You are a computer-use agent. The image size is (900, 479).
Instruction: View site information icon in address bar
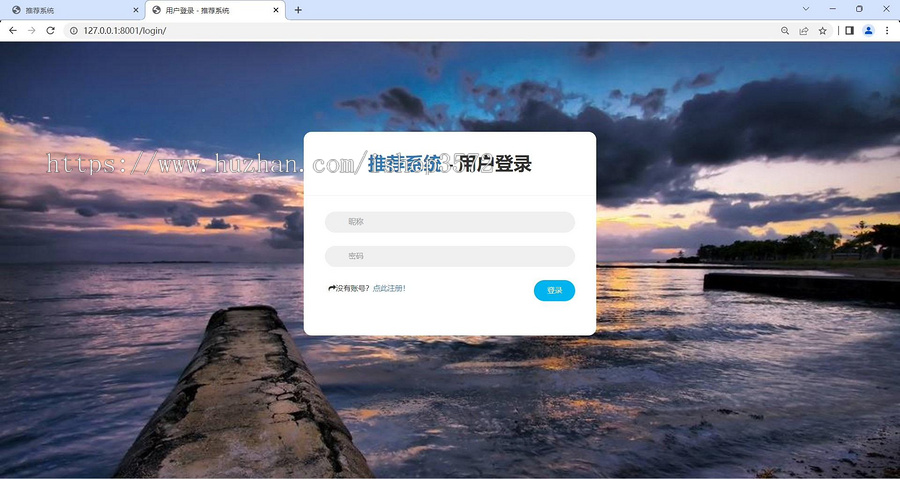[73, 30]
